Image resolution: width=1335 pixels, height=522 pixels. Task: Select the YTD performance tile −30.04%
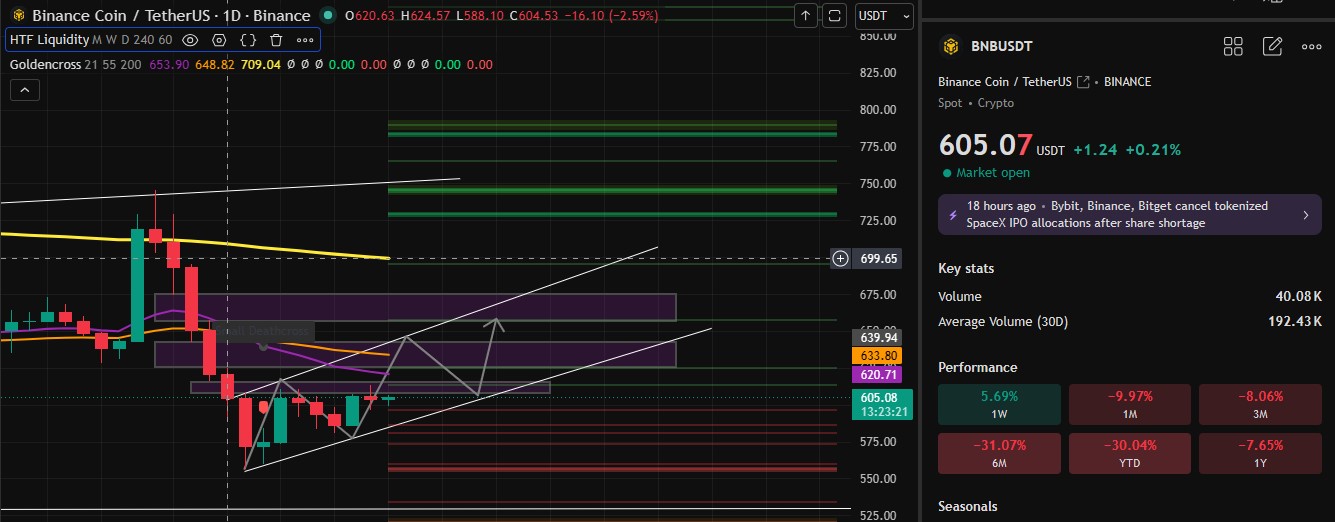tap(1129, 452)
